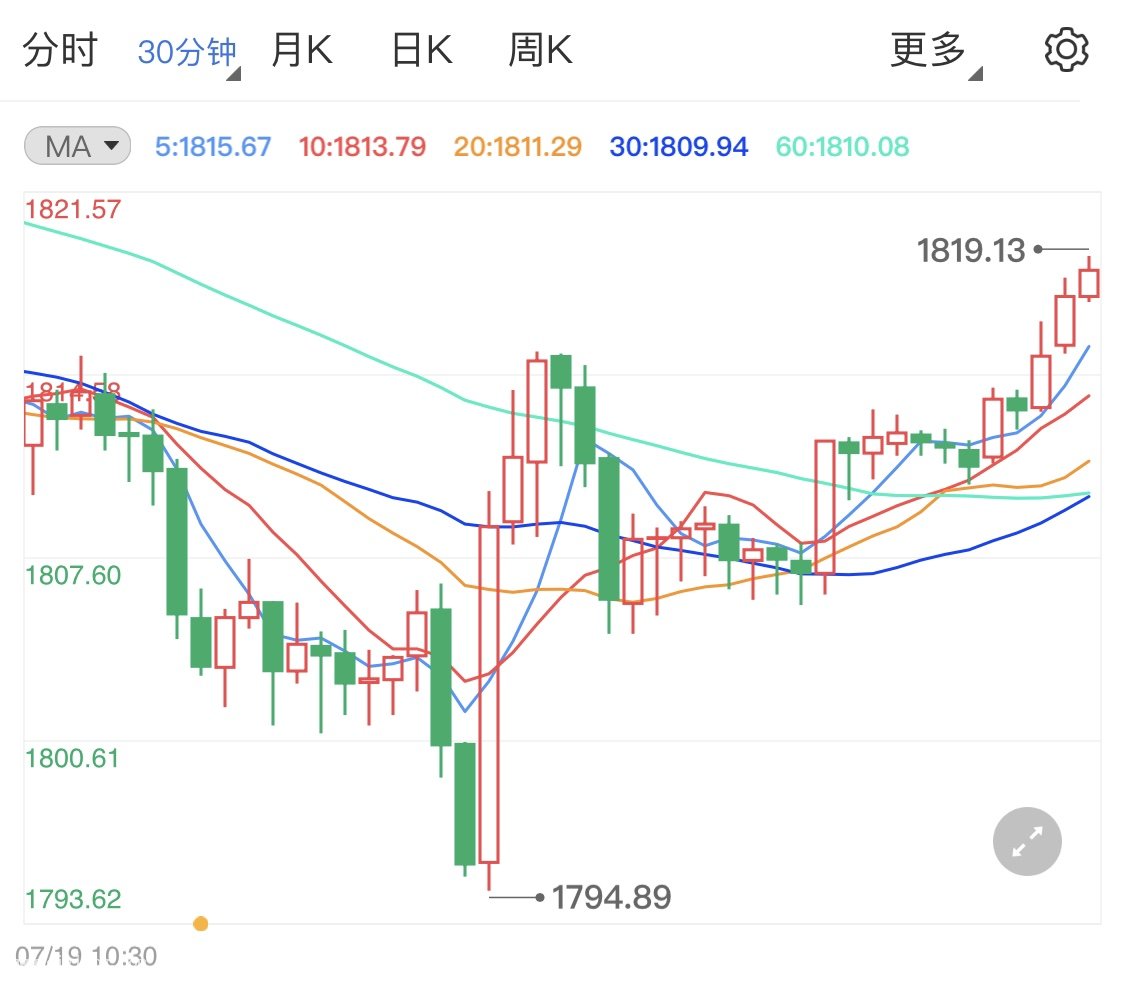Click the red MA10 legend 1813.79
Image resolution: width=1125 pixels, height=982 pixels.
tap(362, 147)
